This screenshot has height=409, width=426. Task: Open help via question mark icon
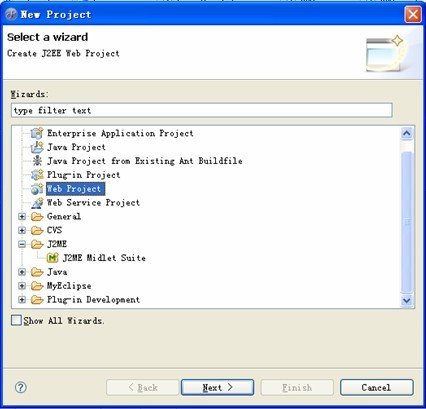pos(21,387)
